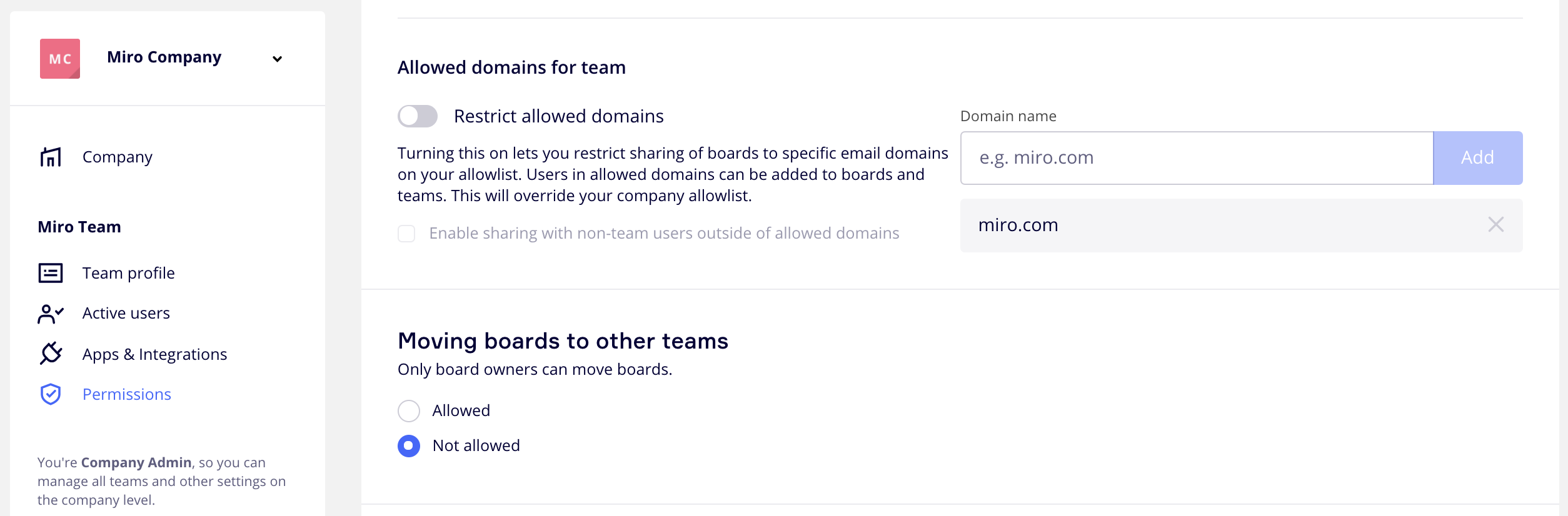Click the Apps & Integrations plug icon
Image resolution: width=1568 pixels, height=516 pixels.
pyautogui.click(x=51, y=354)
